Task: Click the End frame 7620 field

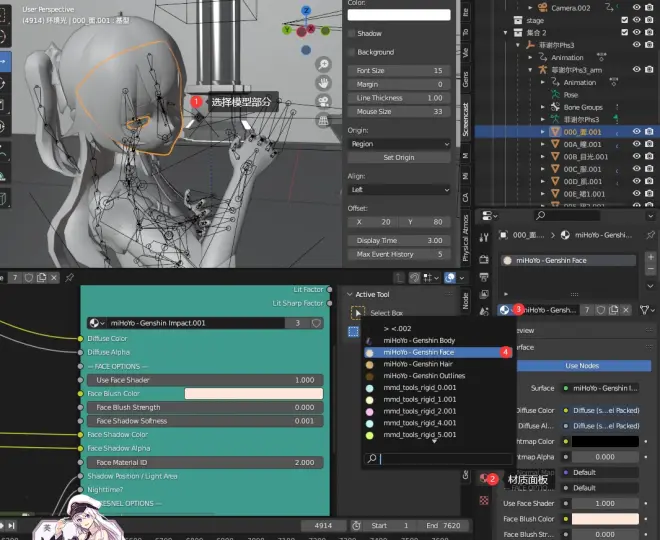Action: tap(442, 525)
